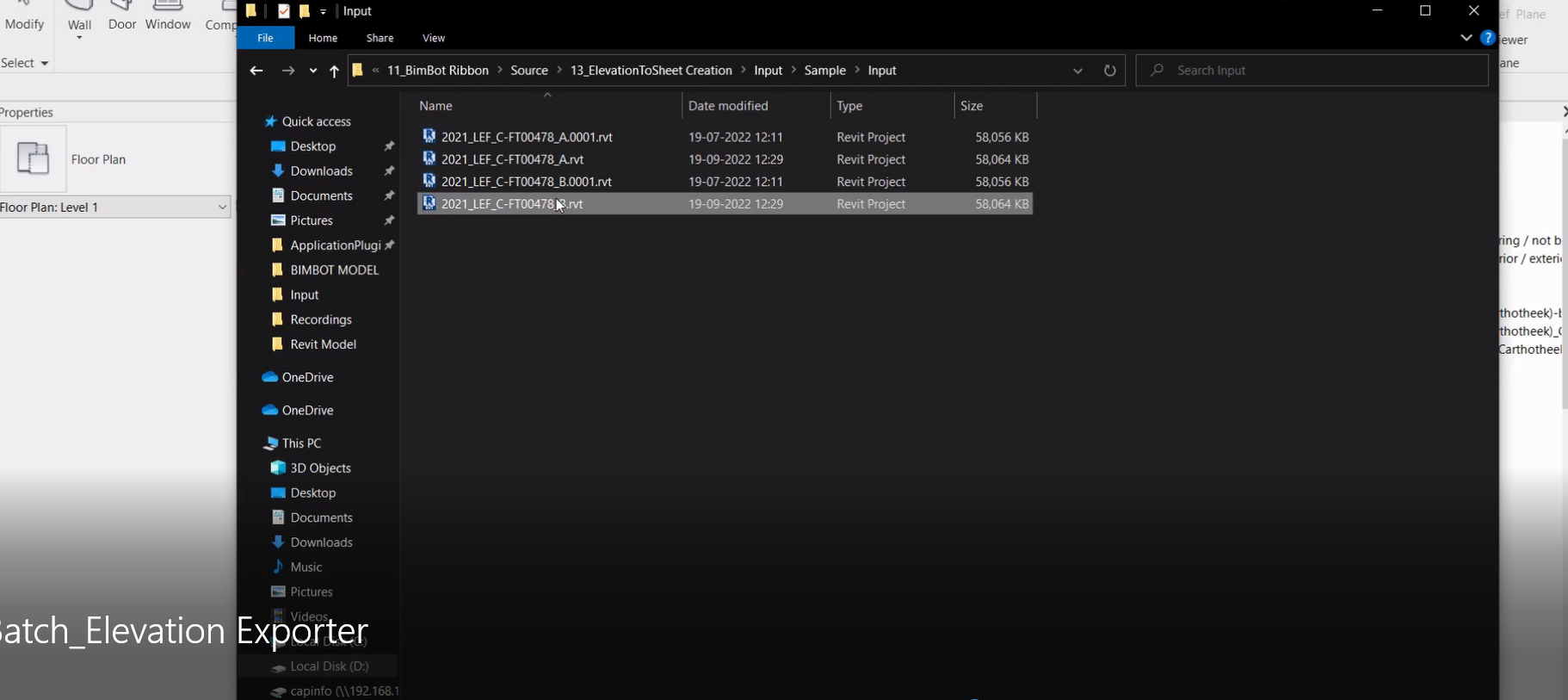Go back to the previous folder

pyautogui.click(x=256, y=71)
